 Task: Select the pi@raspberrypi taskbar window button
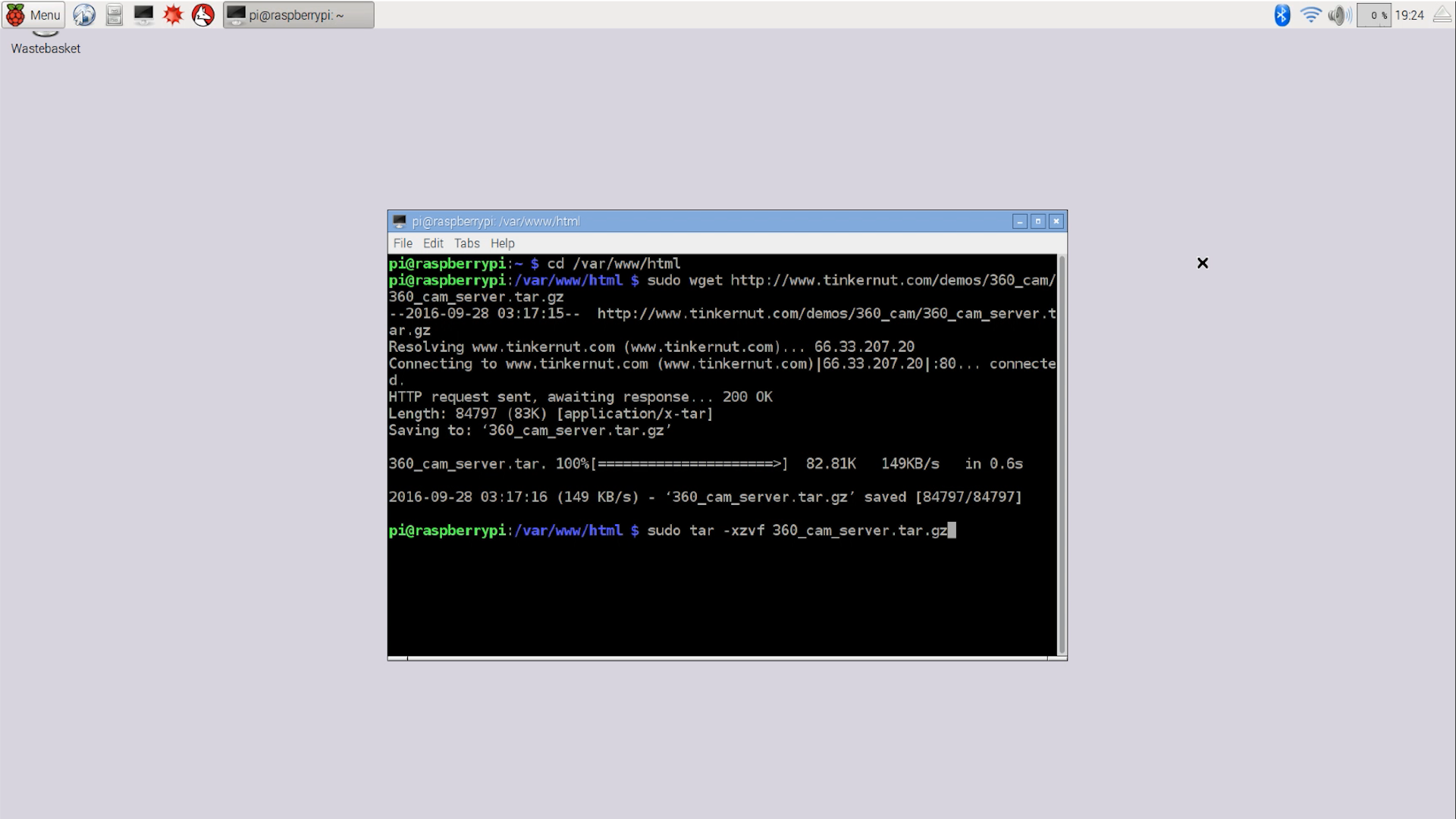tap(298, 14)
